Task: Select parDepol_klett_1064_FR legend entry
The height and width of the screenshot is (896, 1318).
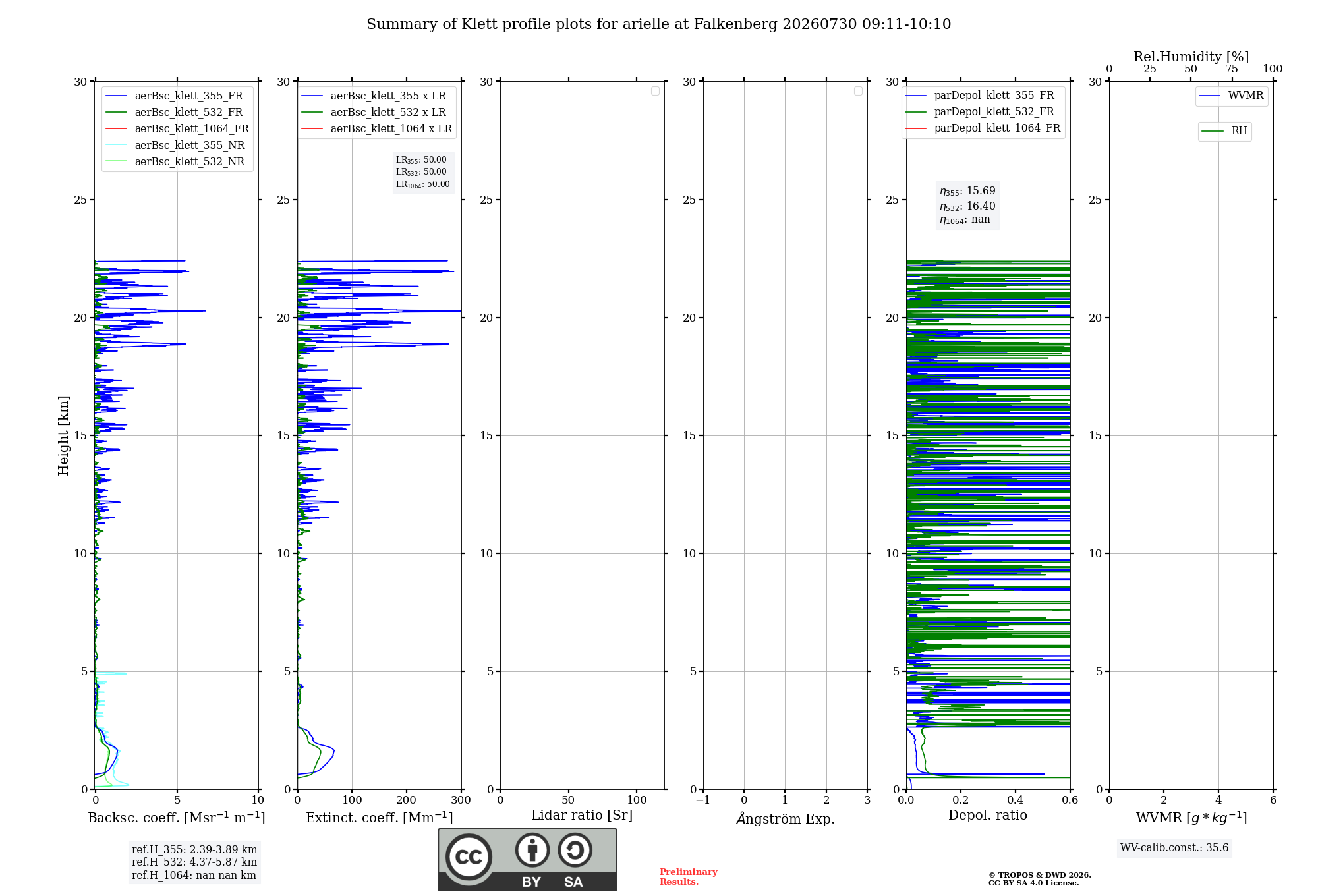Action: click(983, 128)
